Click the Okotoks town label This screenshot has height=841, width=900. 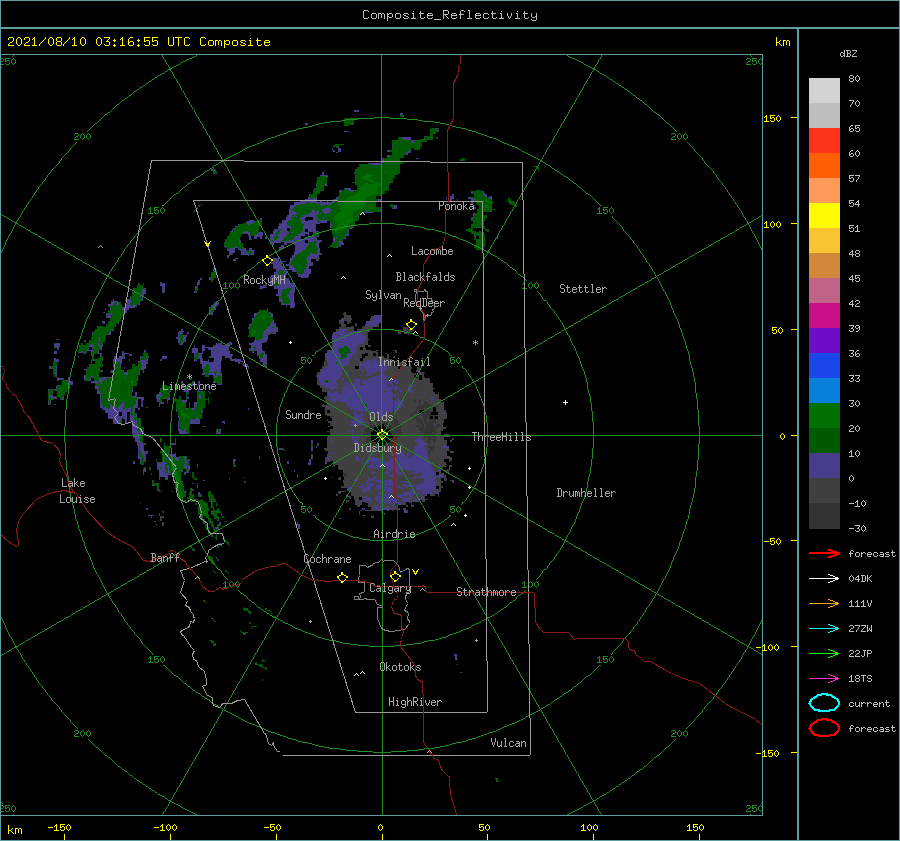(400, 667)
